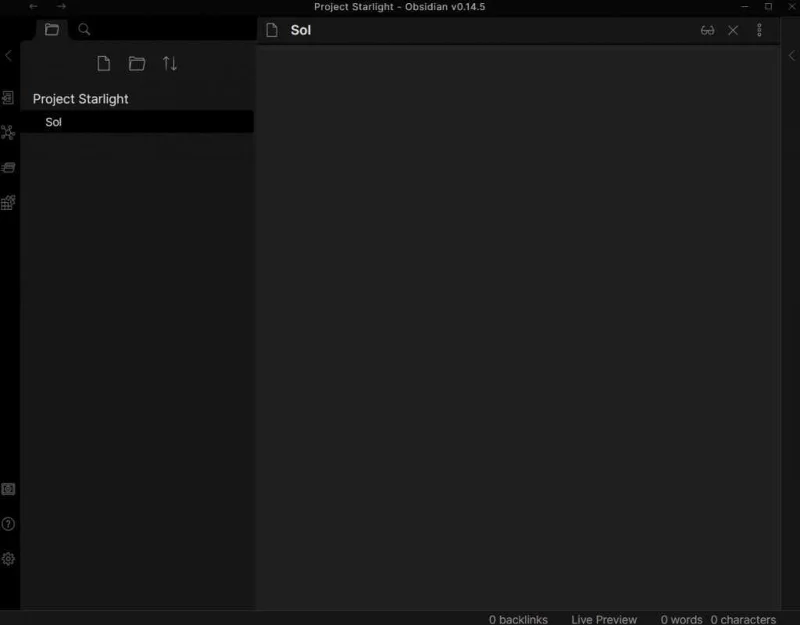Open the file explorer tab
Screen dimensions: 800x625
[x=52, y=30]
